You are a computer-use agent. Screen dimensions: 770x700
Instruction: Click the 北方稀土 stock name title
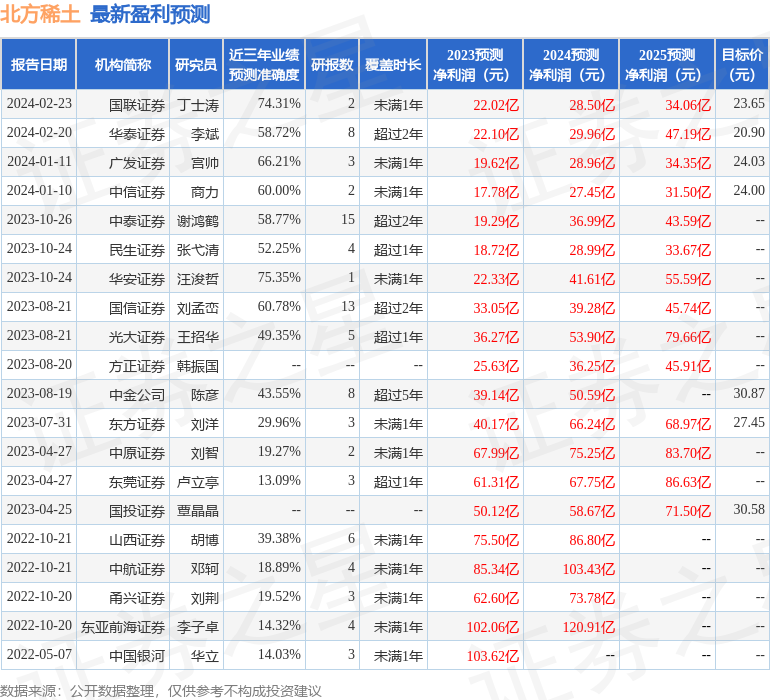point(41,14)
